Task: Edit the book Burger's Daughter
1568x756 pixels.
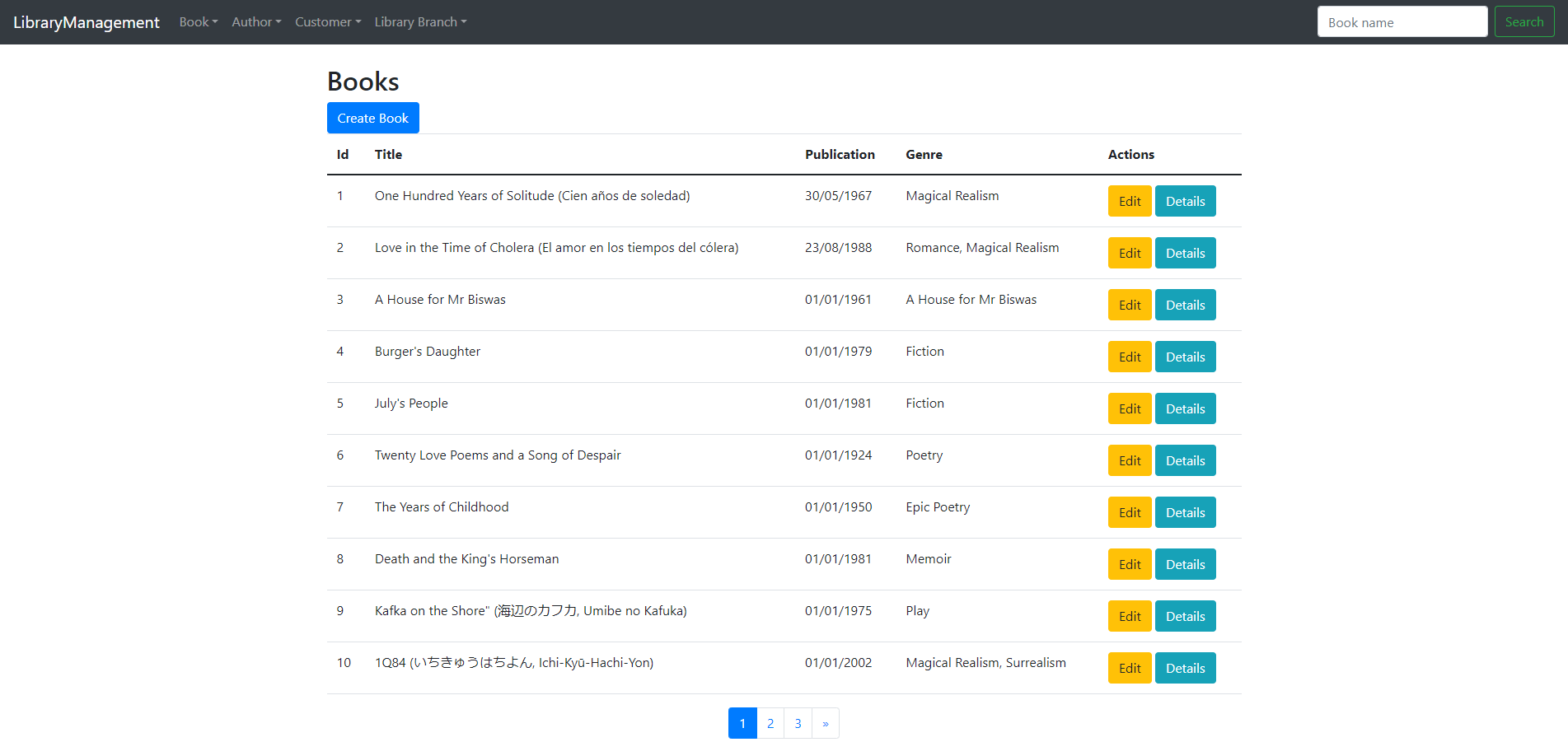Action: pyautogui.click(x=1129, y=357)
